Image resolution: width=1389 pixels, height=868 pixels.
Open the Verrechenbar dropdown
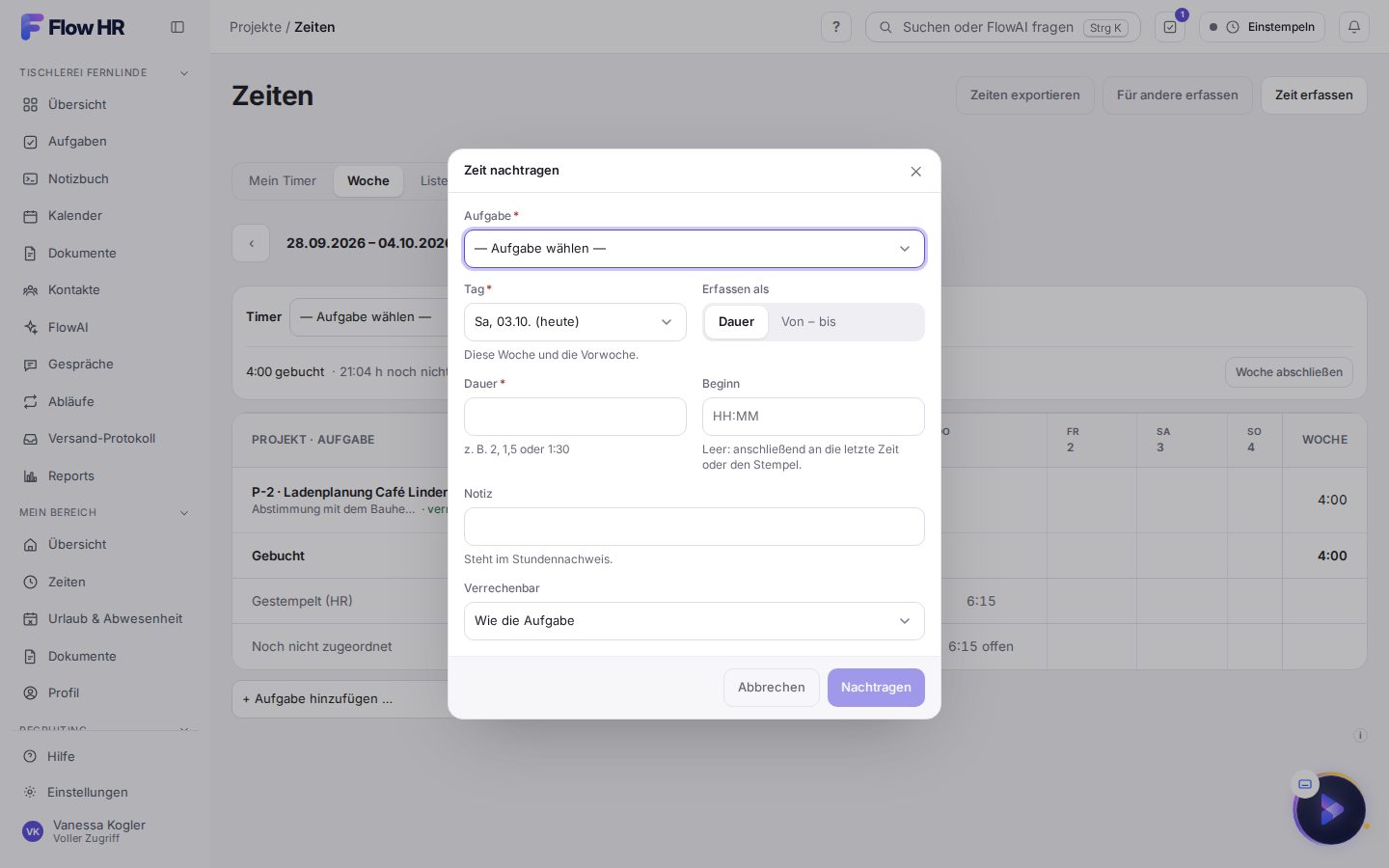pyautogui.click(x=694, y=621)
